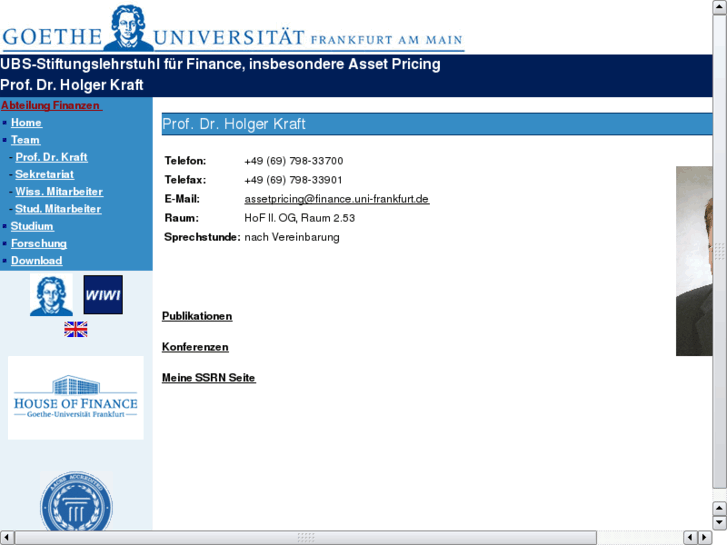Image resolution: width=727 pixels, height=545 pixels.
Task: Click the Prof. Dr. Holger Kraft content heading
Action: point(234,124)
